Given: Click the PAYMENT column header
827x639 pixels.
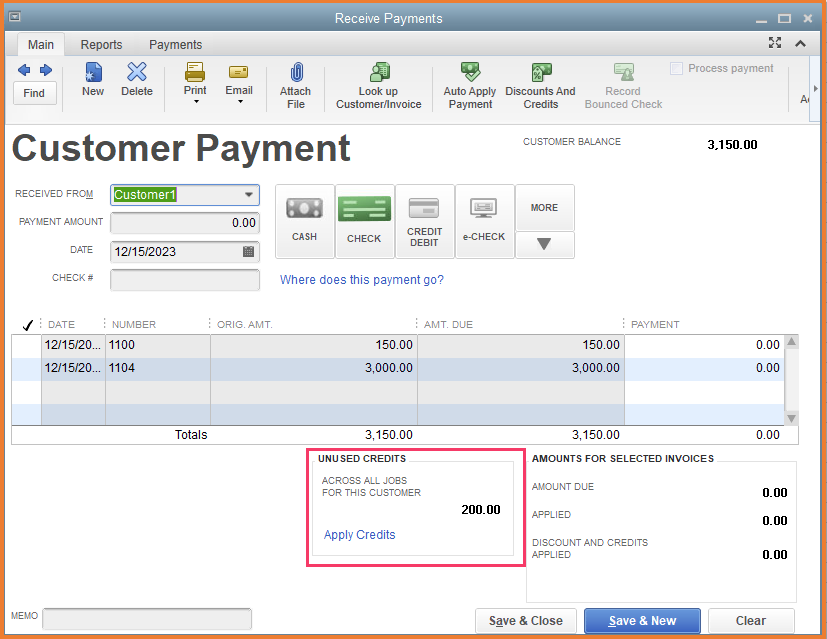Looking at the screenshot, I should (x=655, y=325).
